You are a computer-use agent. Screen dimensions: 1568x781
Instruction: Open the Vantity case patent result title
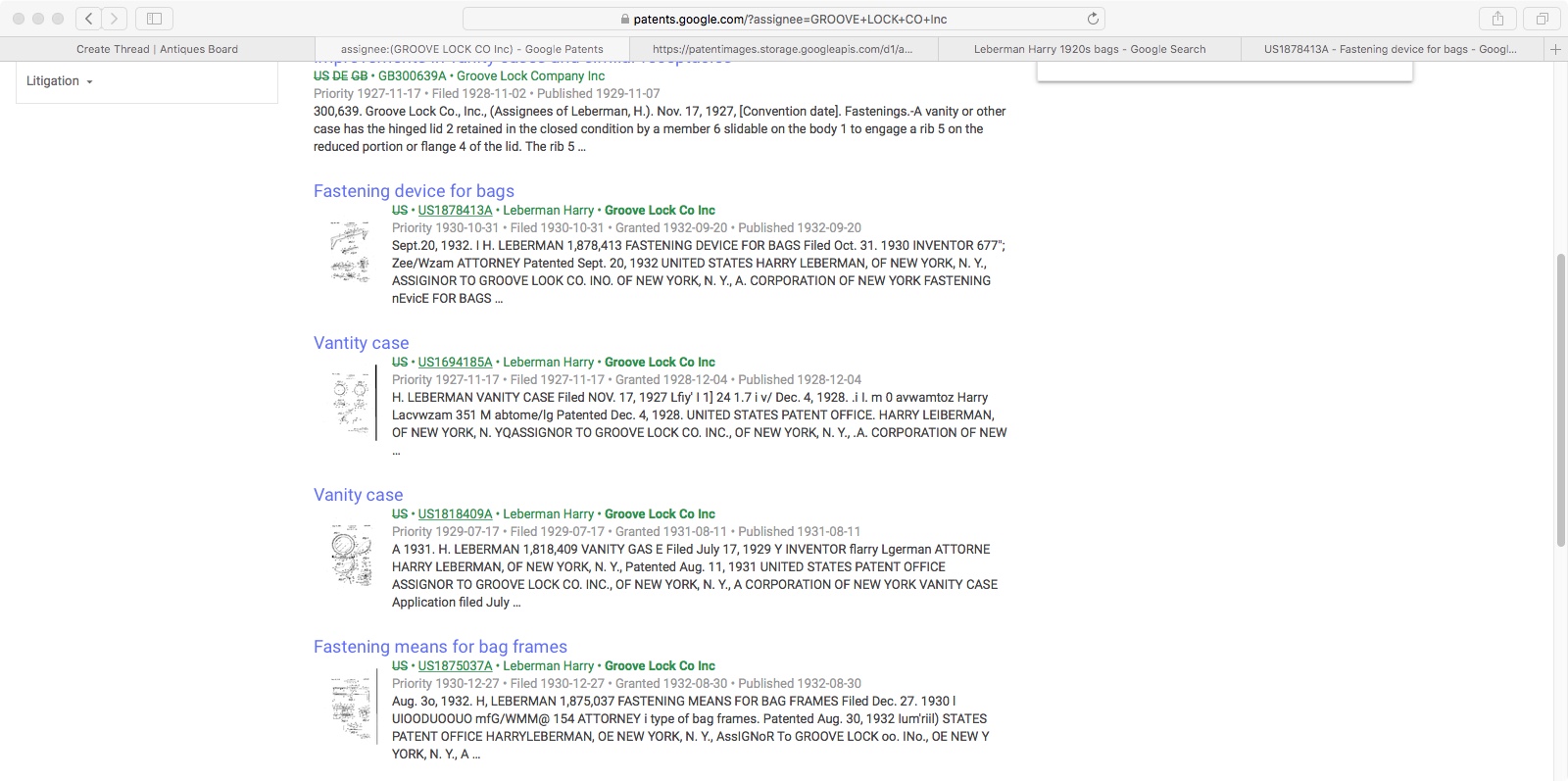(361, 343)
